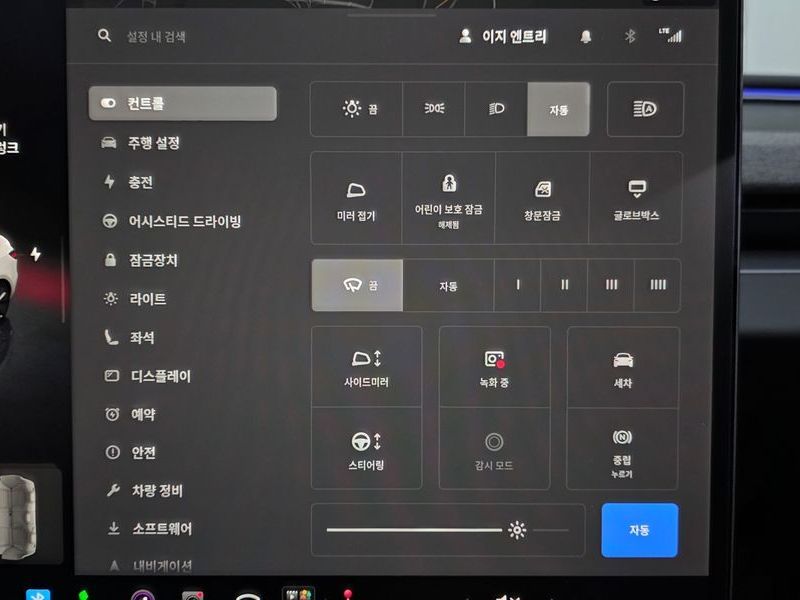Adjust the 스티어링 steering wheel position
Screen dimensions: 800x600
pyautogui.click(x=366, y=449)
